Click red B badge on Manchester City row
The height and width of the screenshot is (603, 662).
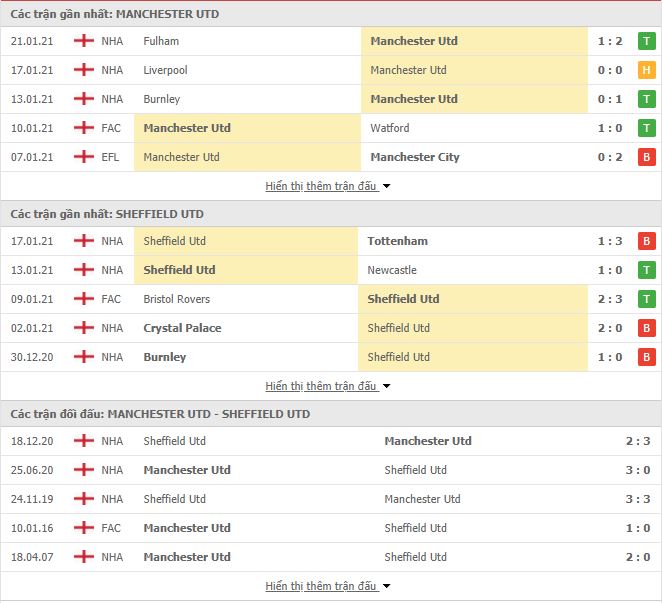click(646, 157)
